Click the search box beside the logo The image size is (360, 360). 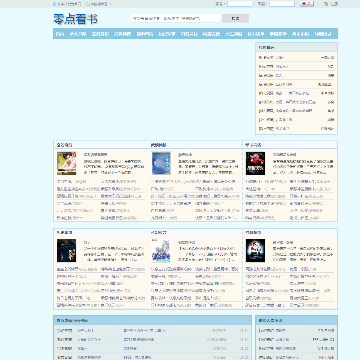pyautogui.click(x=175, y=18)
